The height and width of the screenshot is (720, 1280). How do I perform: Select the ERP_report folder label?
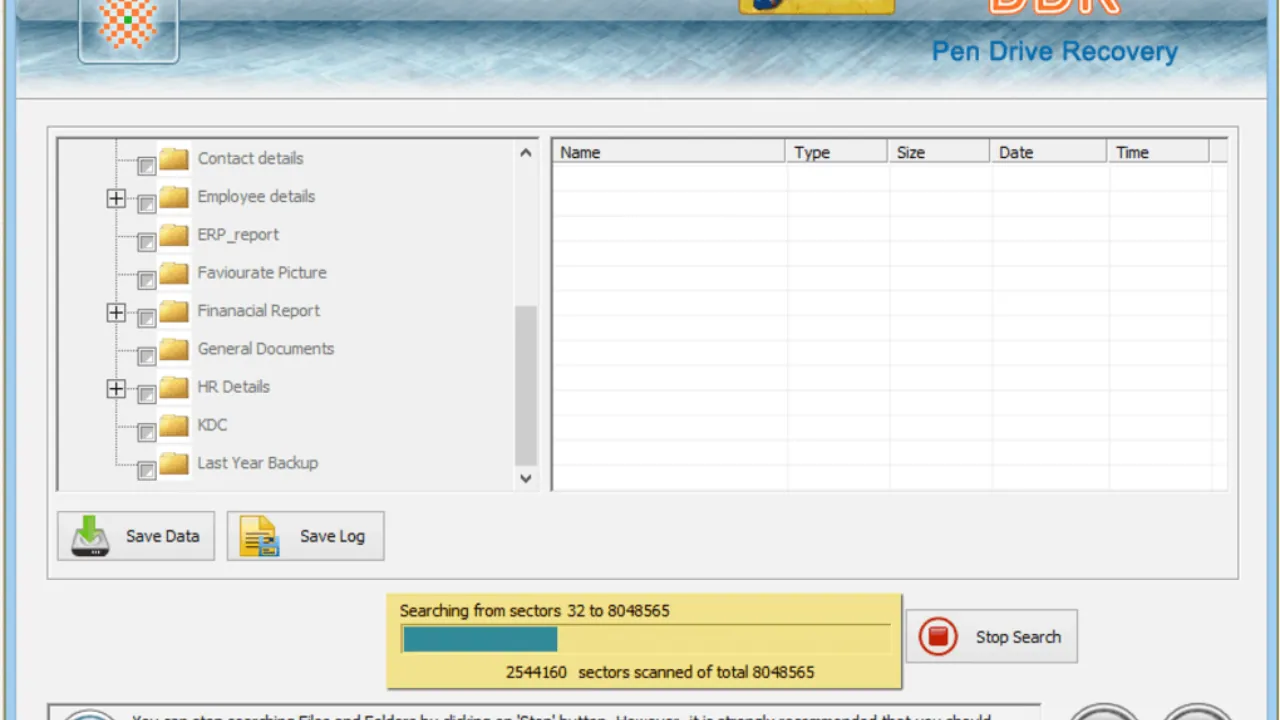click(x=238, y=235)
